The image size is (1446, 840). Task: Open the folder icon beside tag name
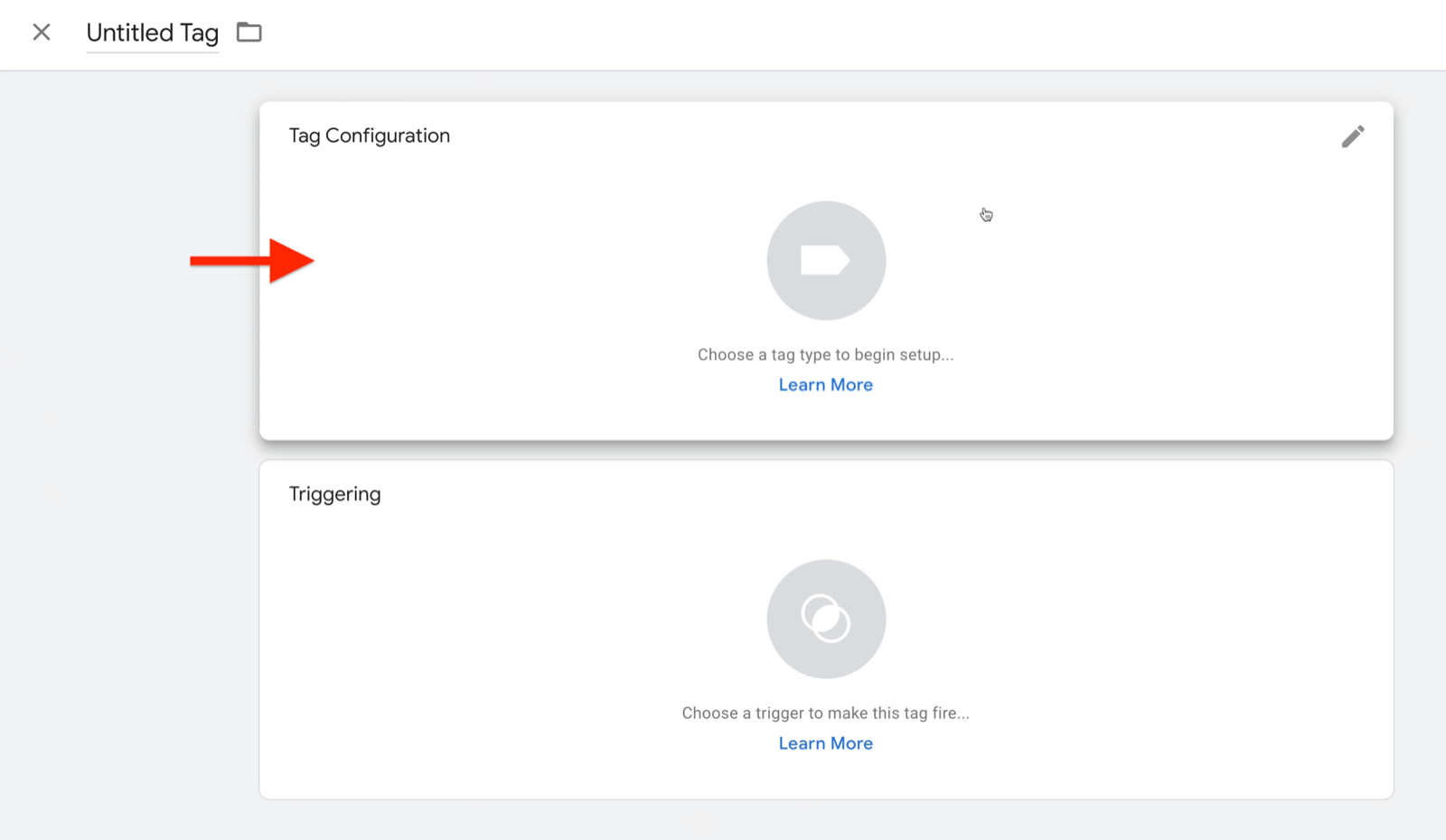[249, 33]
